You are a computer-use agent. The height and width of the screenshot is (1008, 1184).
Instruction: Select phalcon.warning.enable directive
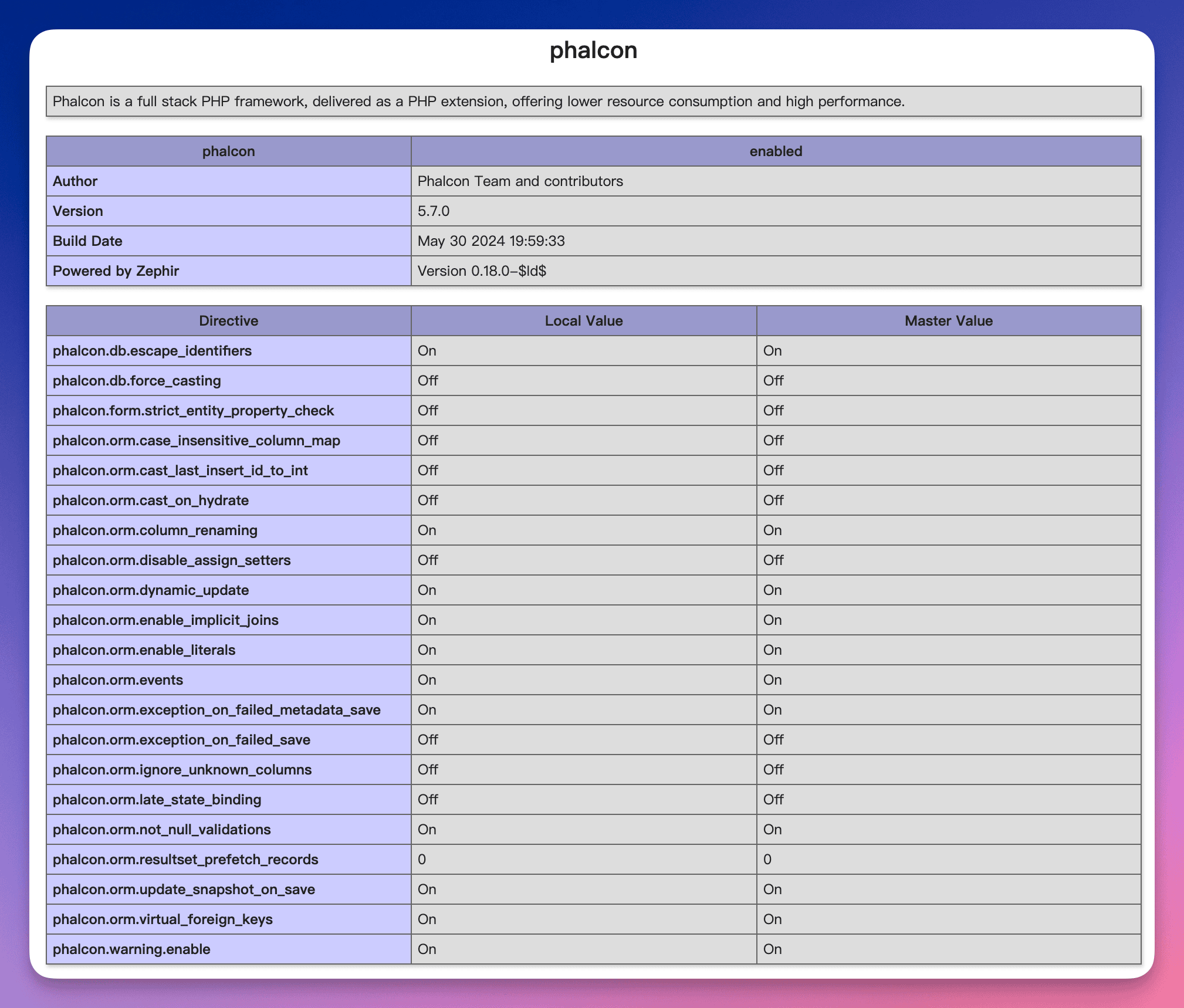(x=131, y=949)
